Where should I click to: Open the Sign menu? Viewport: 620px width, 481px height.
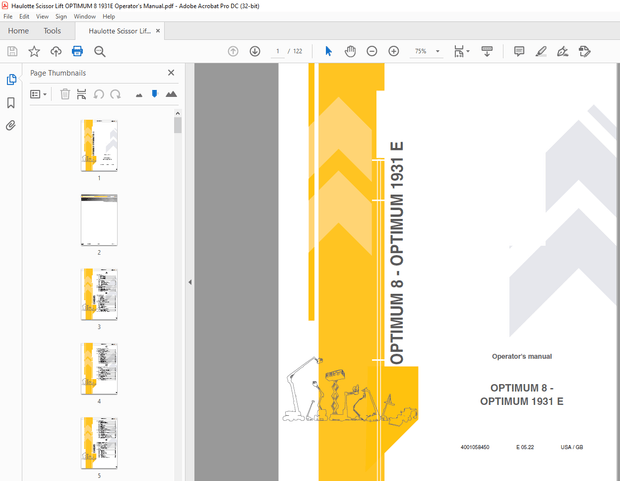click(61, 17)
